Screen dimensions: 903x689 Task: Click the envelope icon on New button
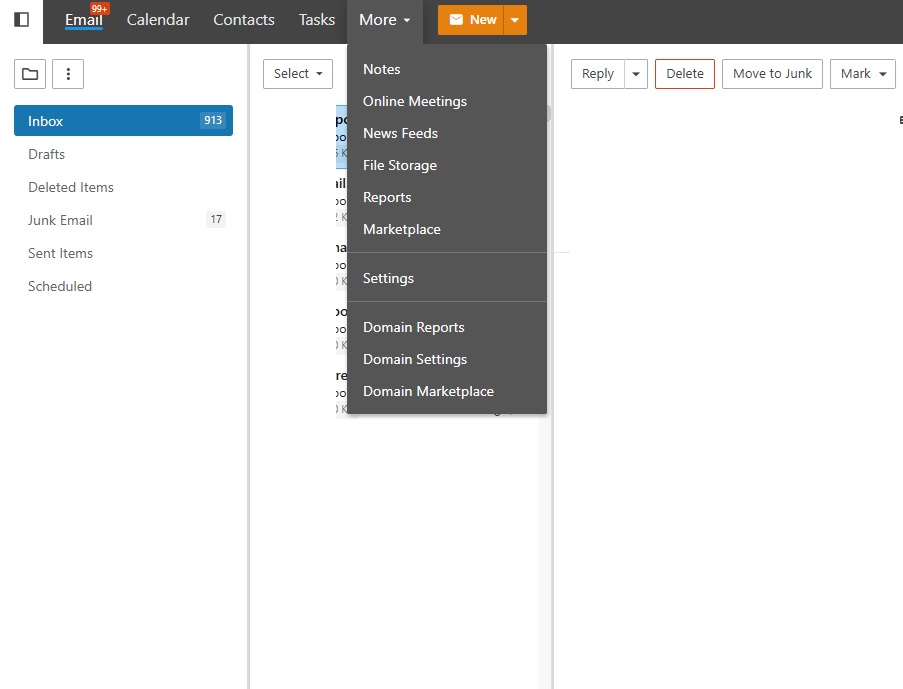(456, 20)
